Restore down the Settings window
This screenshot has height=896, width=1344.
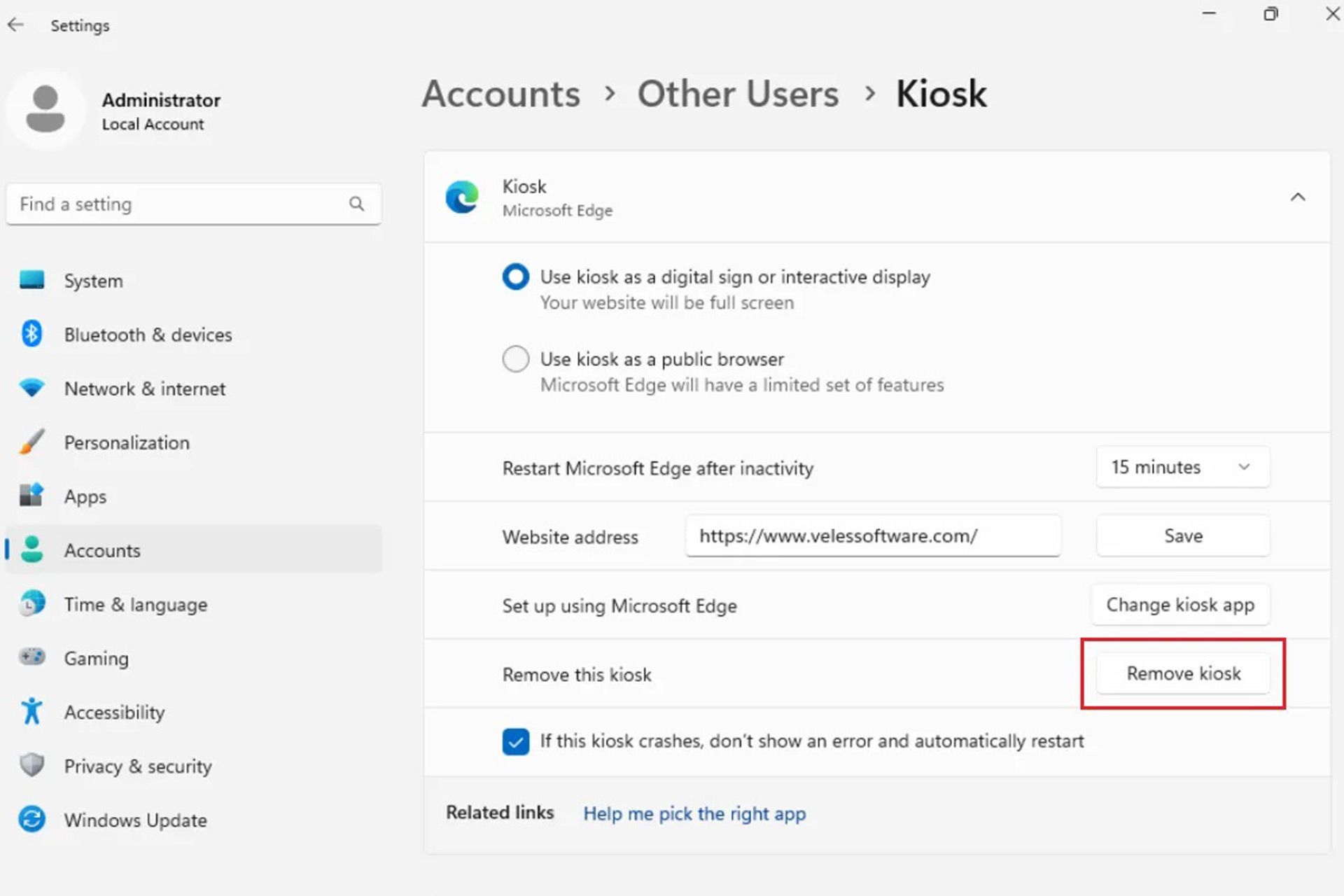click(x=1270, y=13)
